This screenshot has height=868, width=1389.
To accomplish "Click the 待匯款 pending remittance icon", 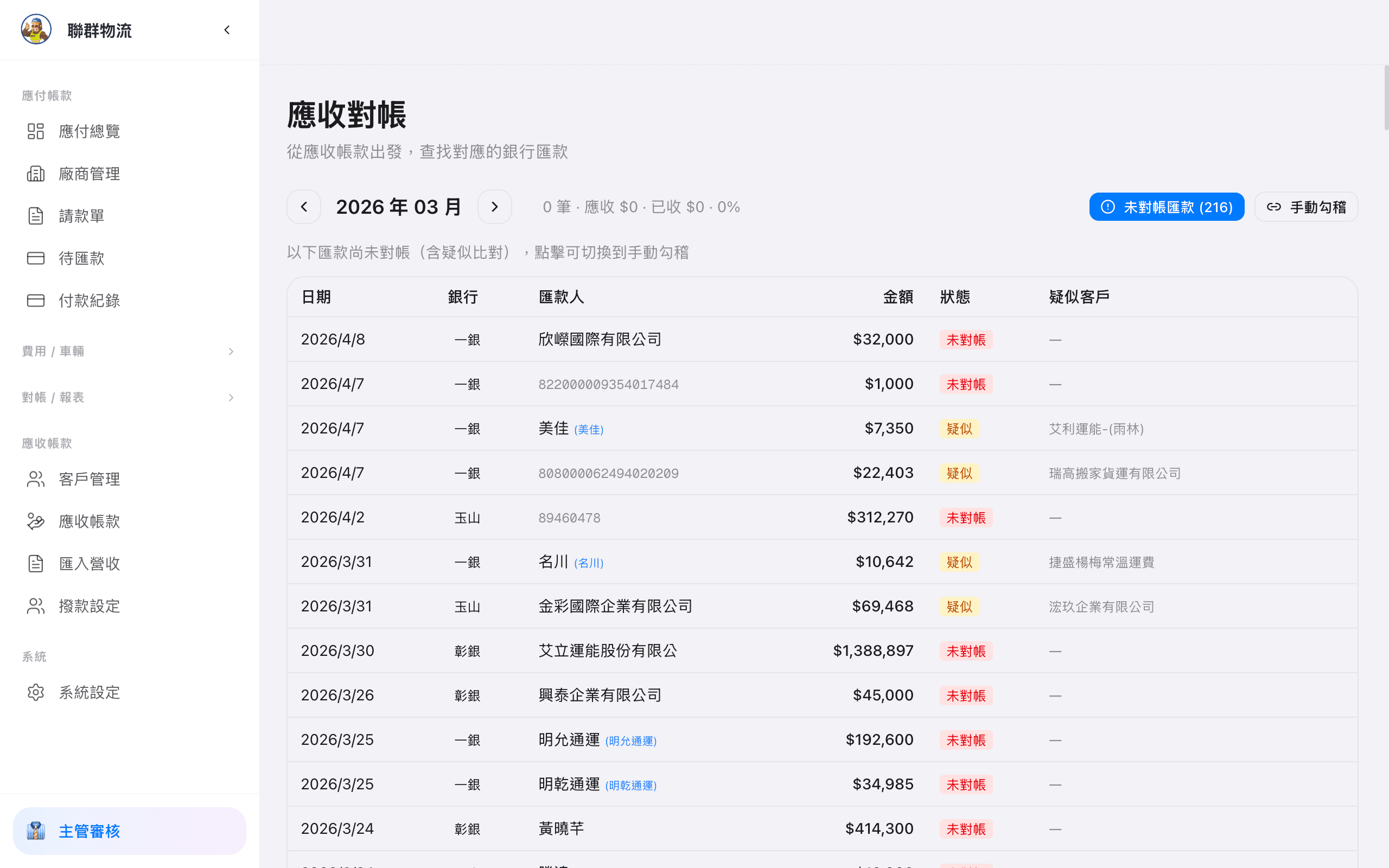I will tap(36, 258).
